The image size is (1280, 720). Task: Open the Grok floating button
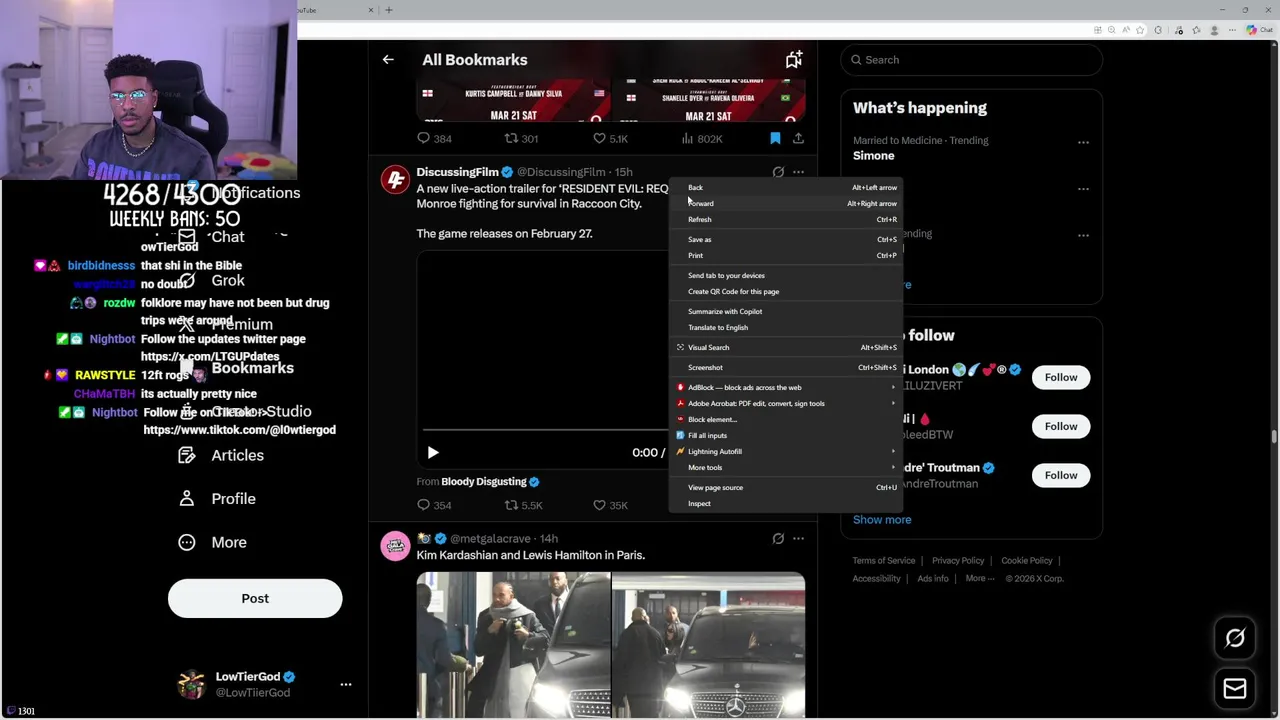[1235, 638]
